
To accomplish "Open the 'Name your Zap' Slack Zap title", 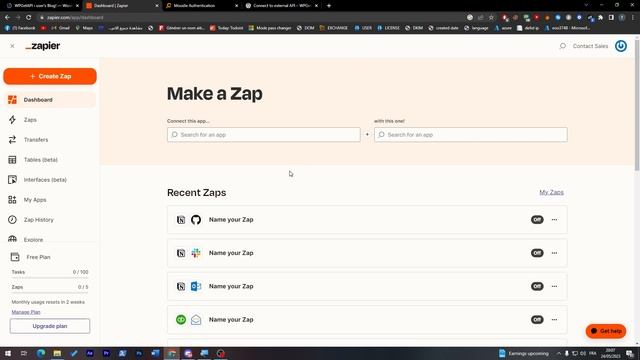I will click(x=231, y=253).
